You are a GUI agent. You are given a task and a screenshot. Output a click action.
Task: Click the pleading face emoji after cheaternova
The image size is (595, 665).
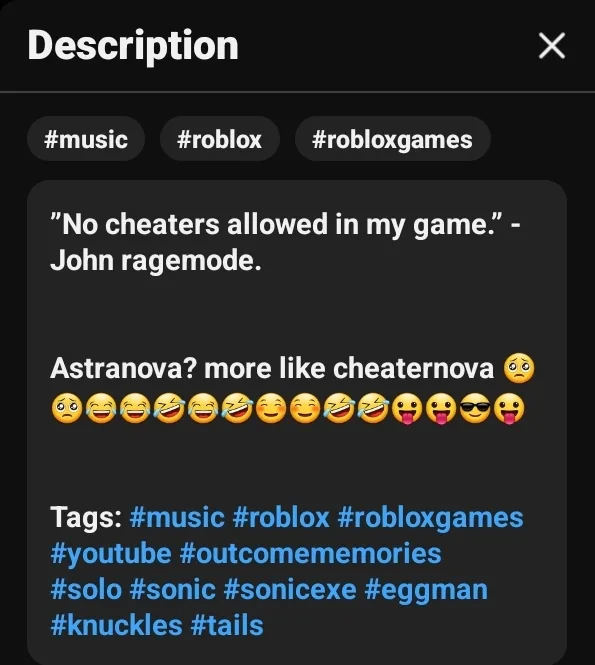(x=519, y=368)
